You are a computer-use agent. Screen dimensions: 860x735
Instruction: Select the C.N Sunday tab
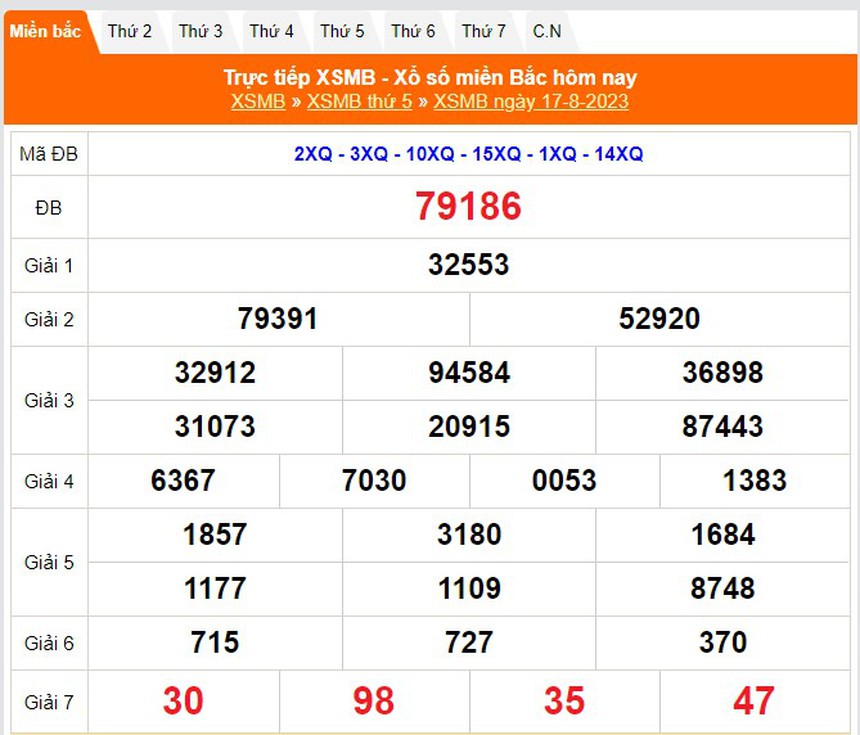[547, 31]
